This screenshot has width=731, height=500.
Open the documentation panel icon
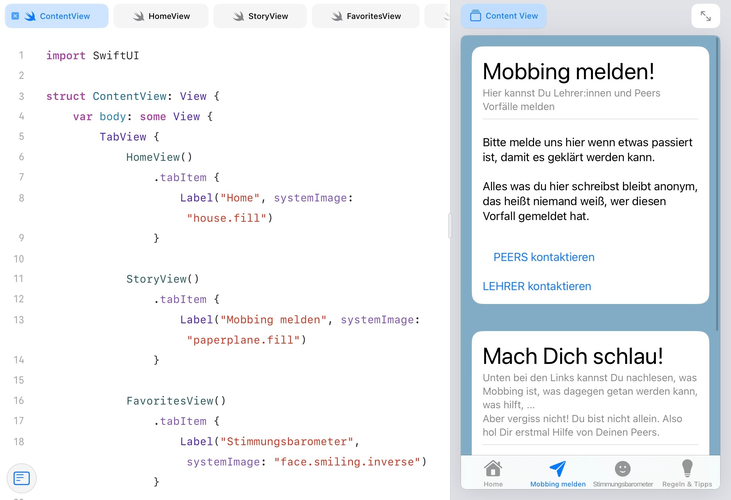click(x=21, y=478)
